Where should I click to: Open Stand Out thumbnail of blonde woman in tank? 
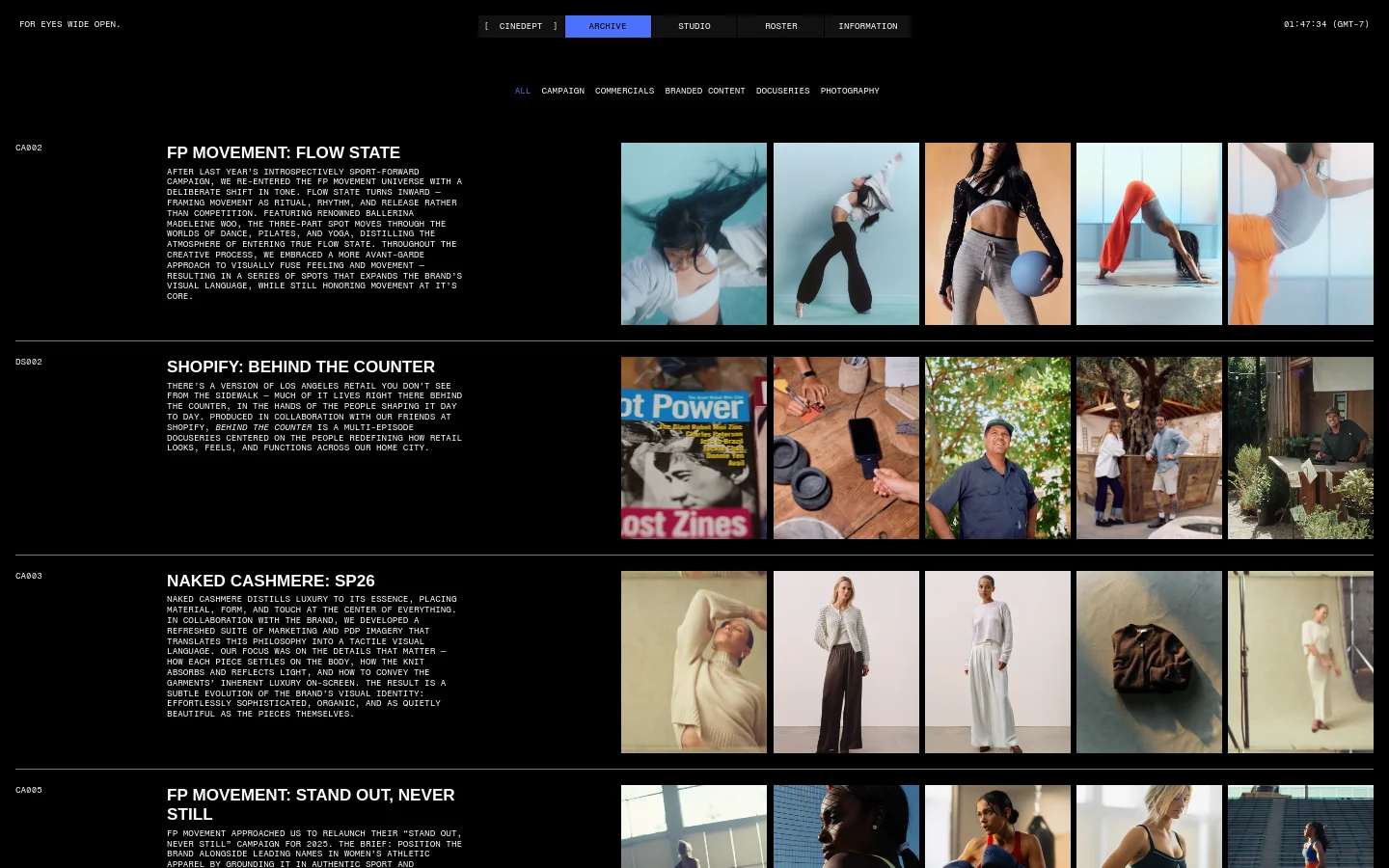(x=1149, y=827)
